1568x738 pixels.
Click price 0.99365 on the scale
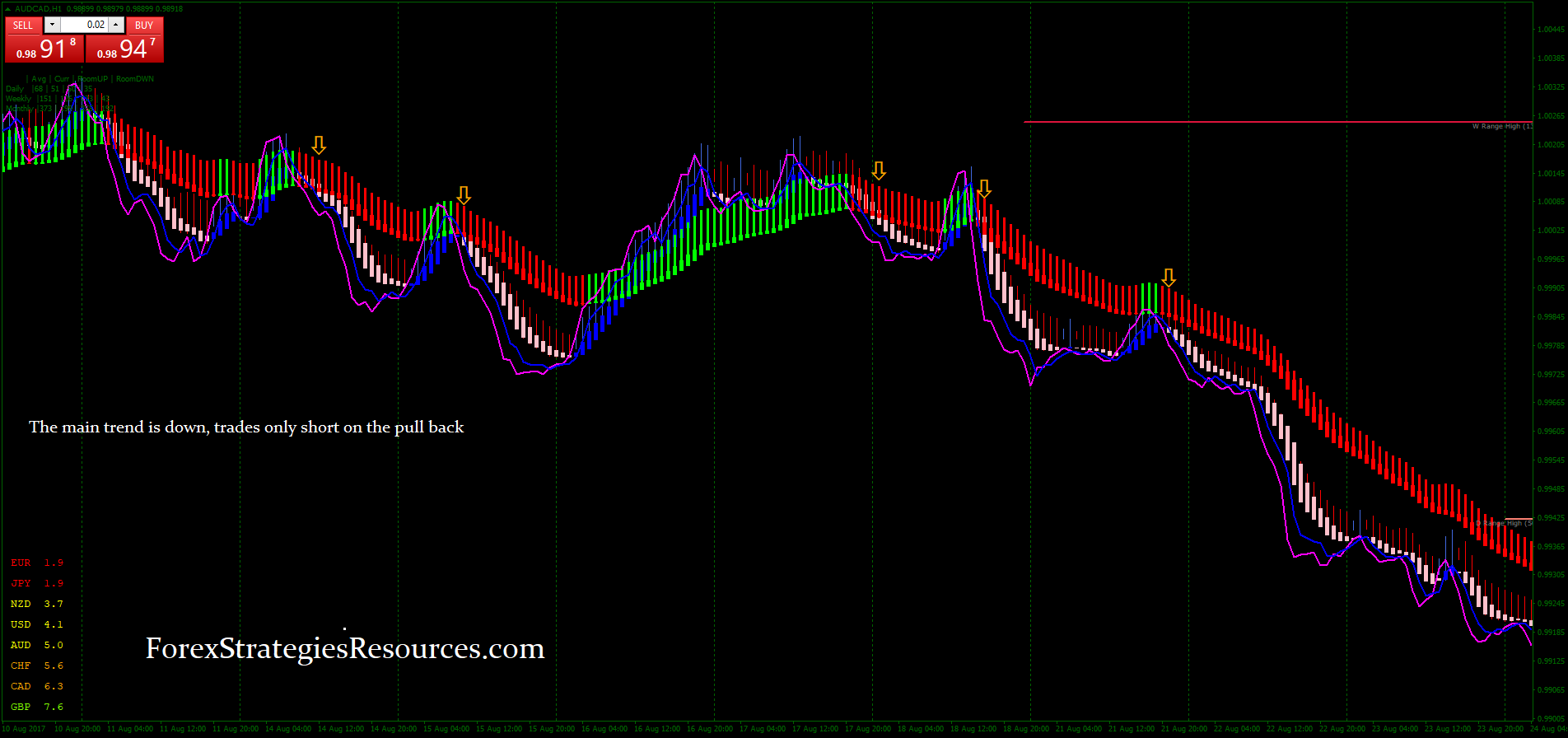(x=1551, y=547)
